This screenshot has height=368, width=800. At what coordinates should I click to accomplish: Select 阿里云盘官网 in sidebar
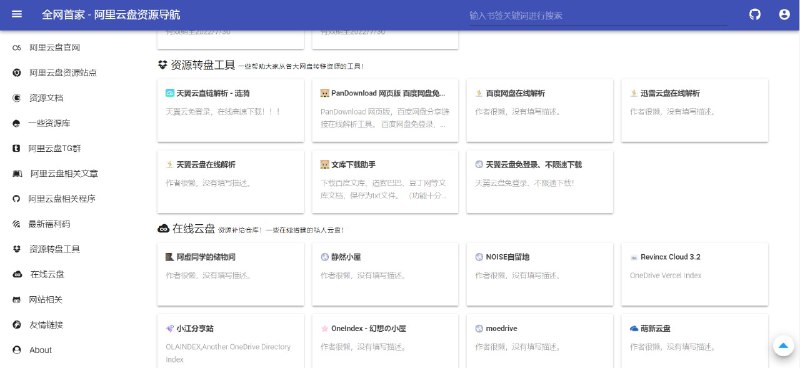55,48
